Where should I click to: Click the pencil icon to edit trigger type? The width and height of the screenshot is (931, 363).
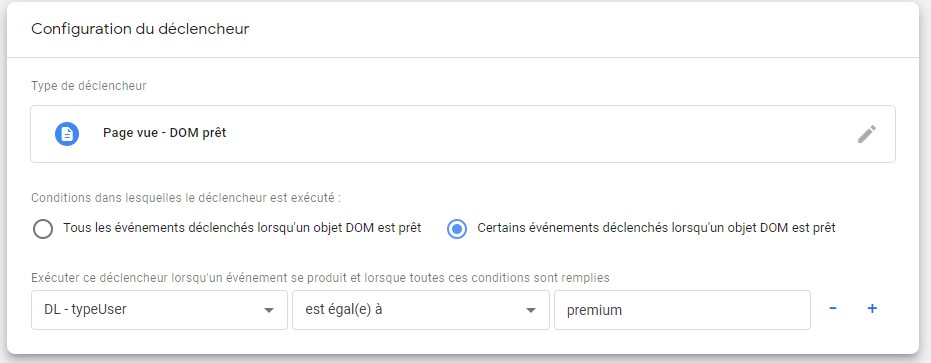(x=866, y=134)
